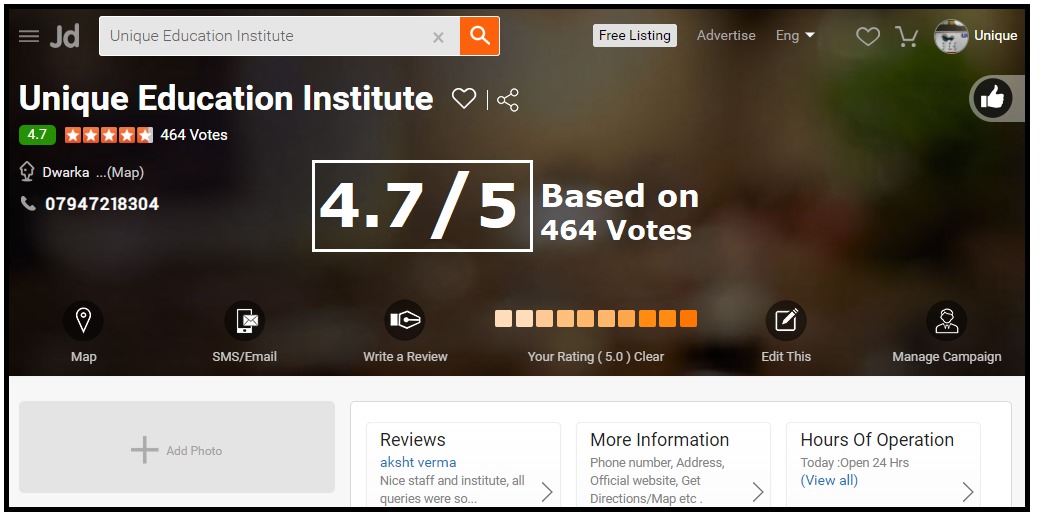Open the shopping cart icon

click(907, 36)
